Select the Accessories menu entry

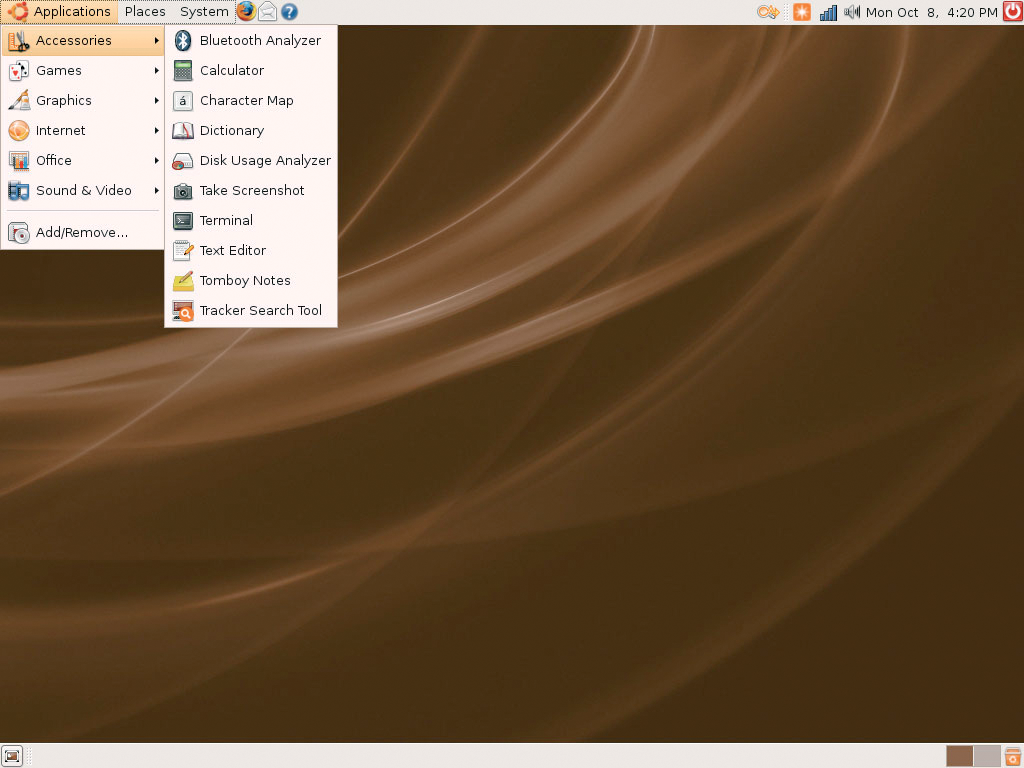click(x=82, y=40)
